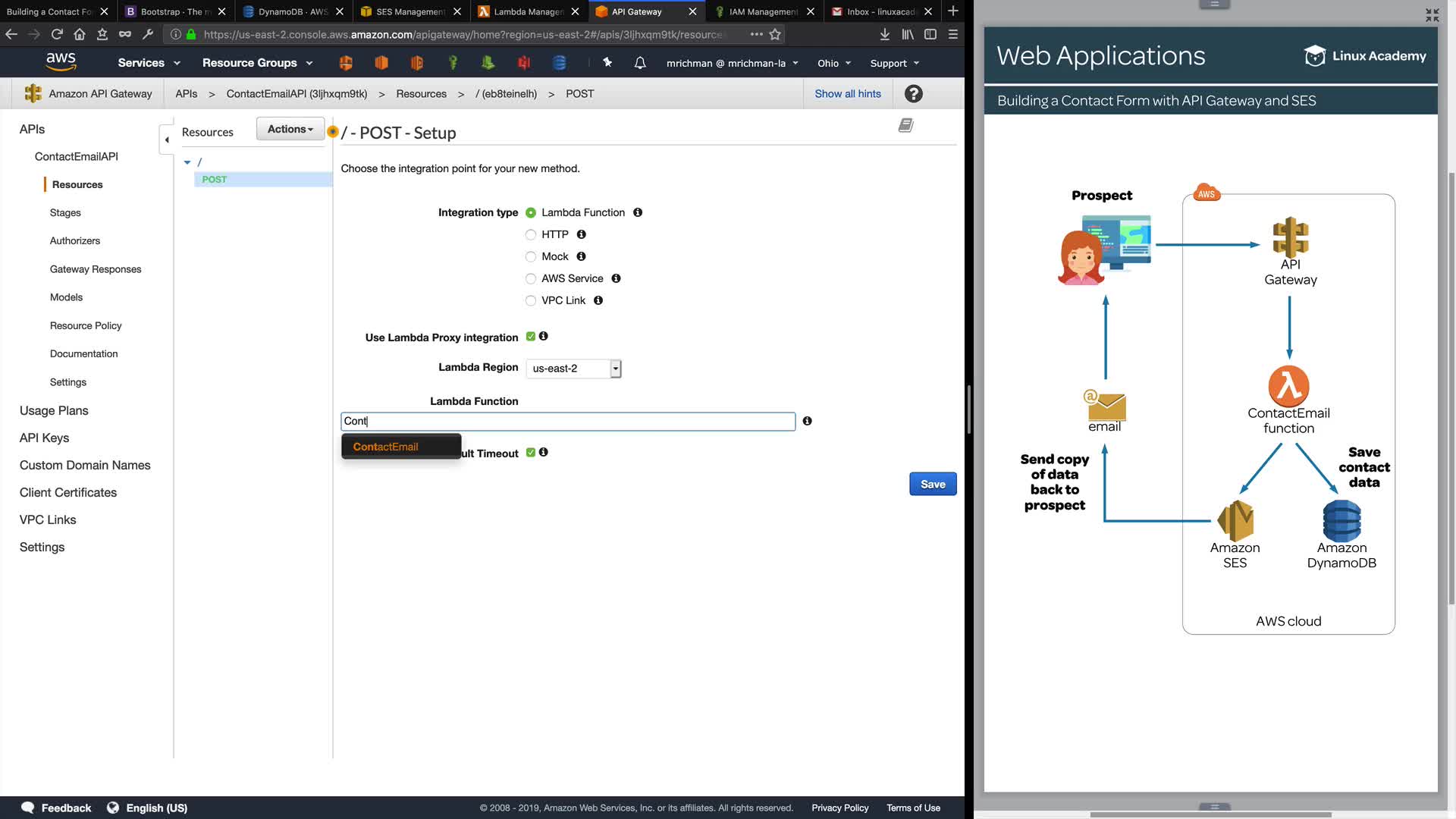Screen dimensions: 1456x819
Task: Select the AWS Service integration radio
Action: [531, 279]
